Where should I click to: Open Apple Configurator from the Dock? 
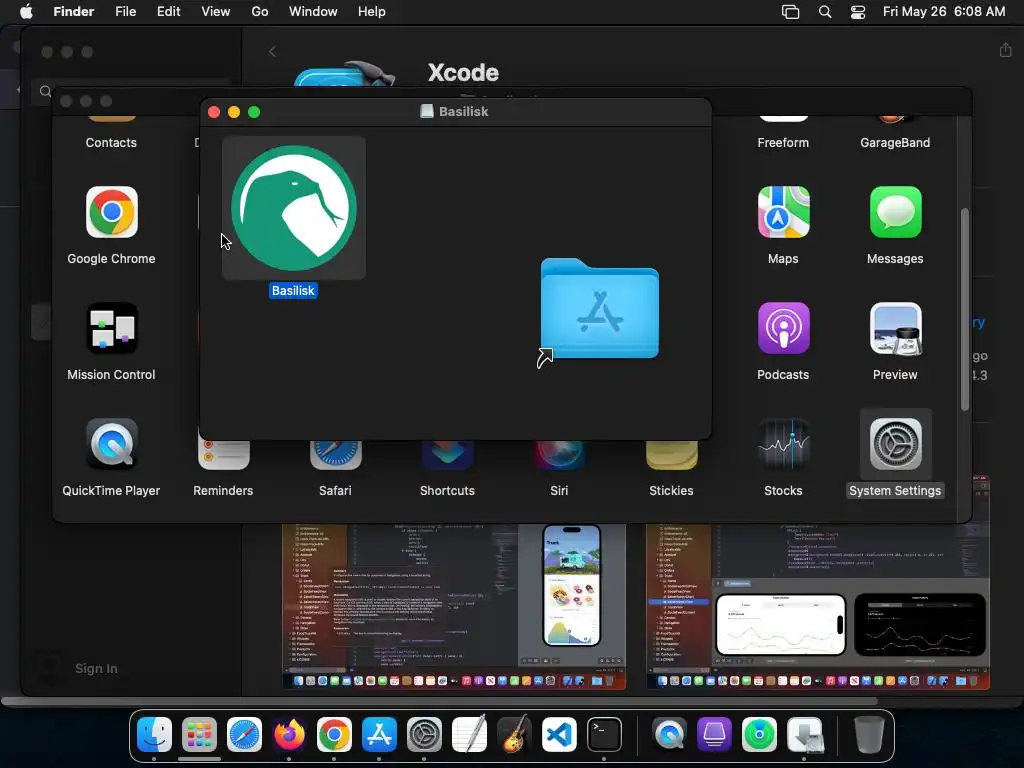pos(714,734)
